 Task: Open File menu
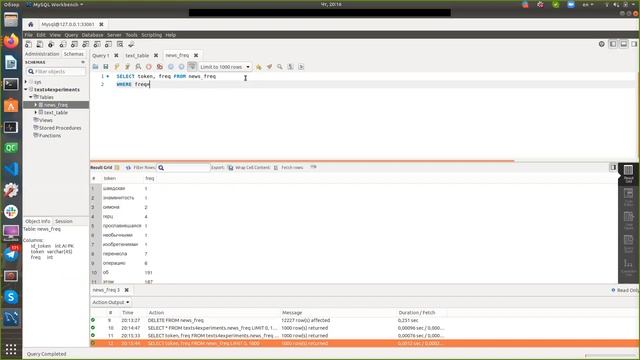click(29, 35)
